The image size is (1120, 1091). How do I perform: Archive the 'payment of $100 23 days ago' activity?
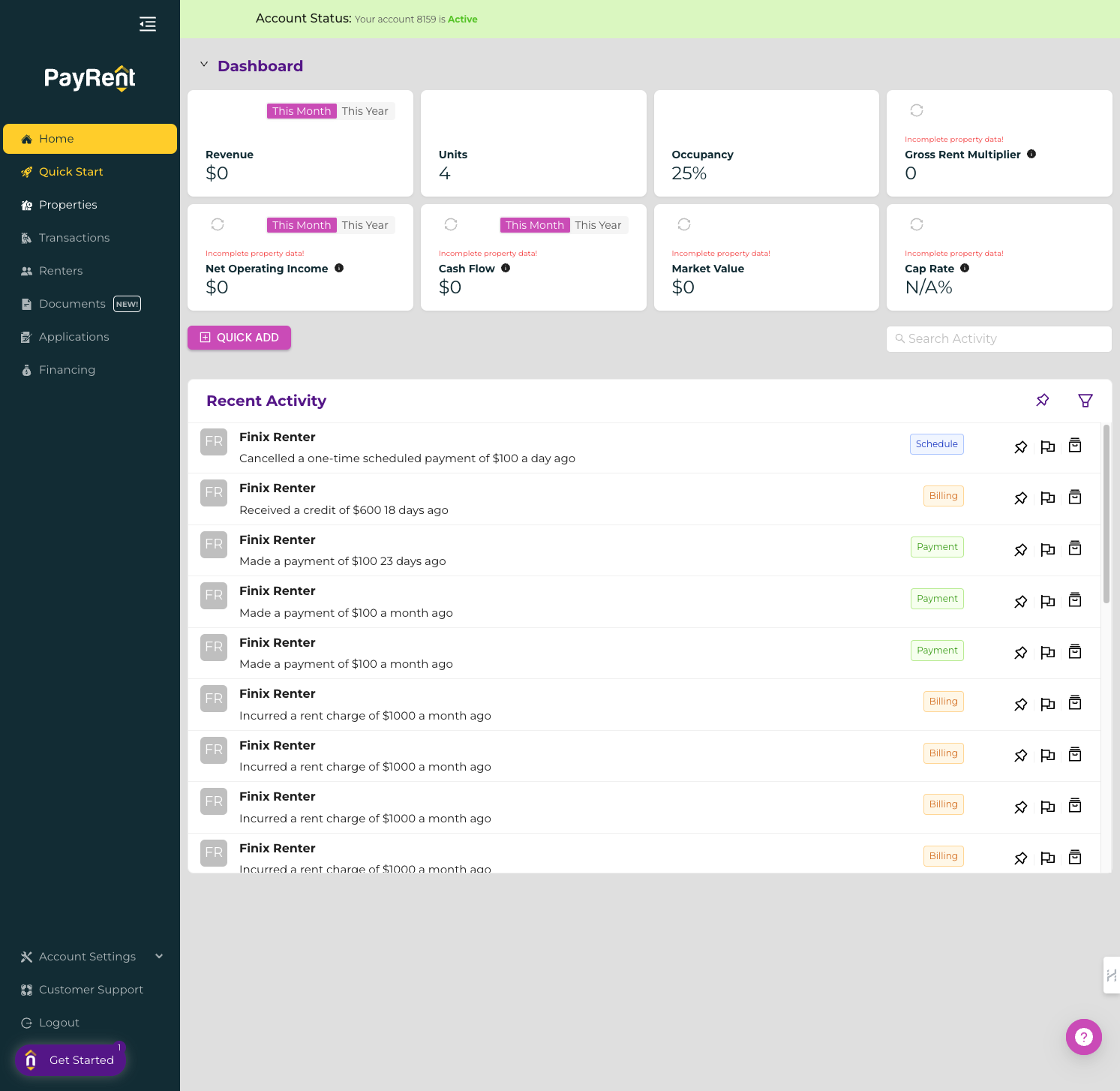(1075, 549)
